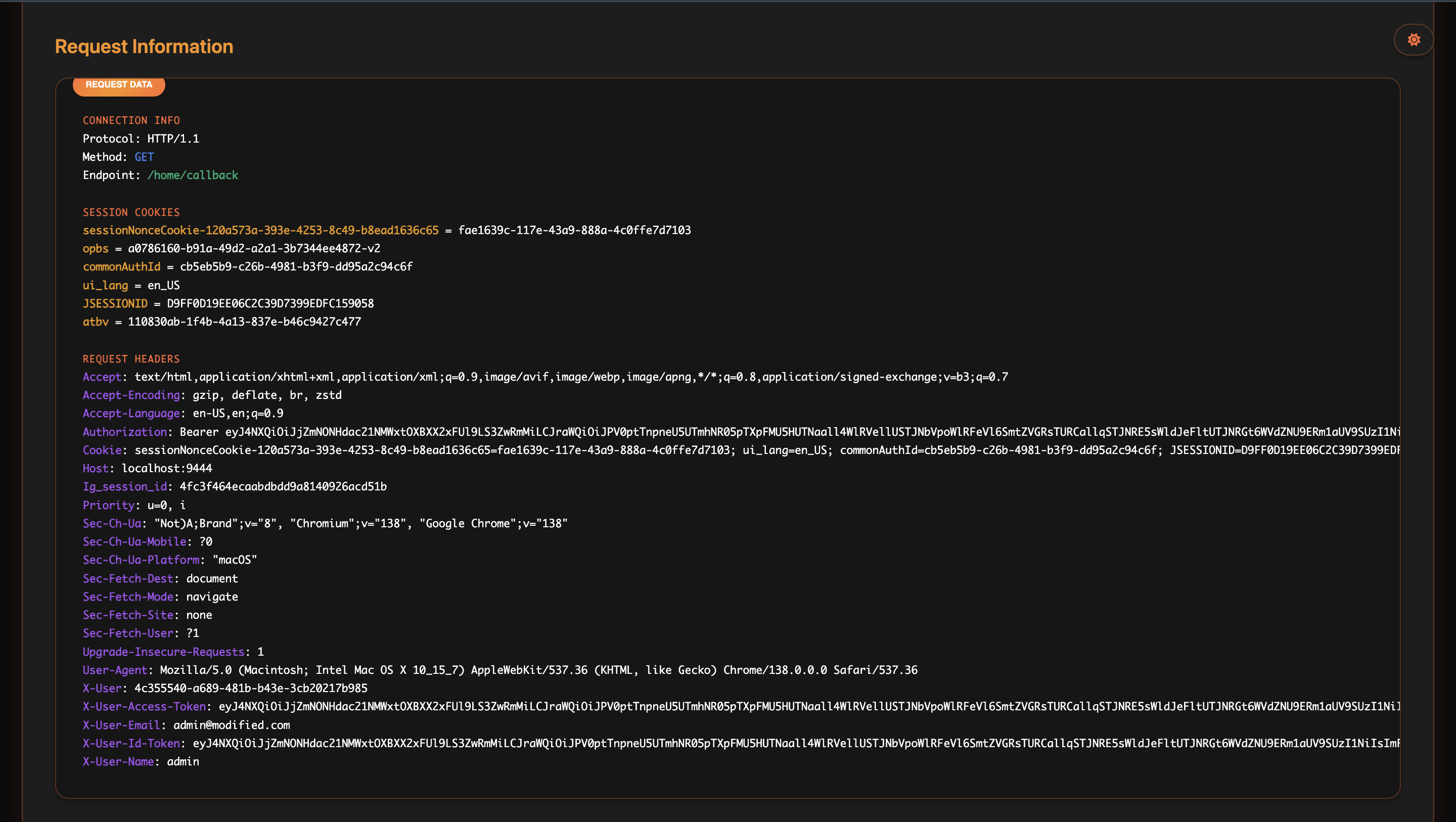Click the ui_lang cookie name
1456x822 pixels.
point(105,286)
